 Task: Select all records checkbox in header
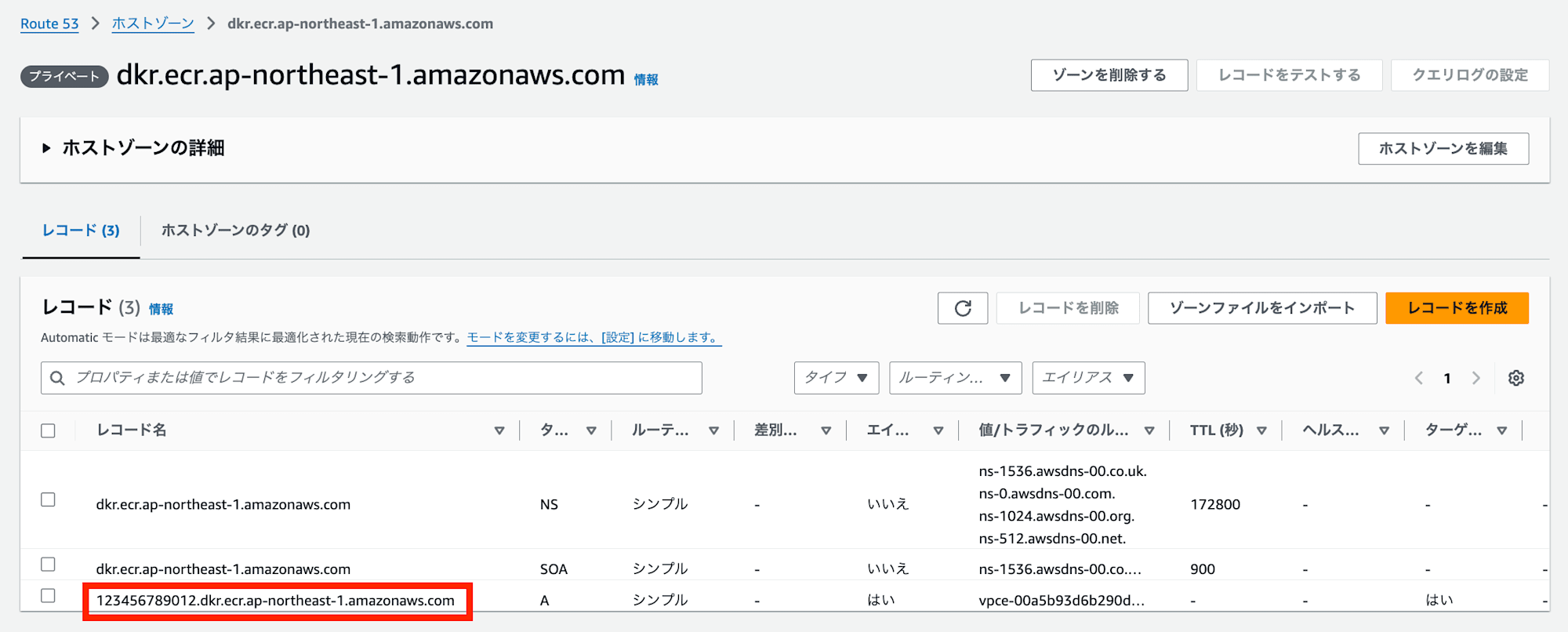click(48, 430)
